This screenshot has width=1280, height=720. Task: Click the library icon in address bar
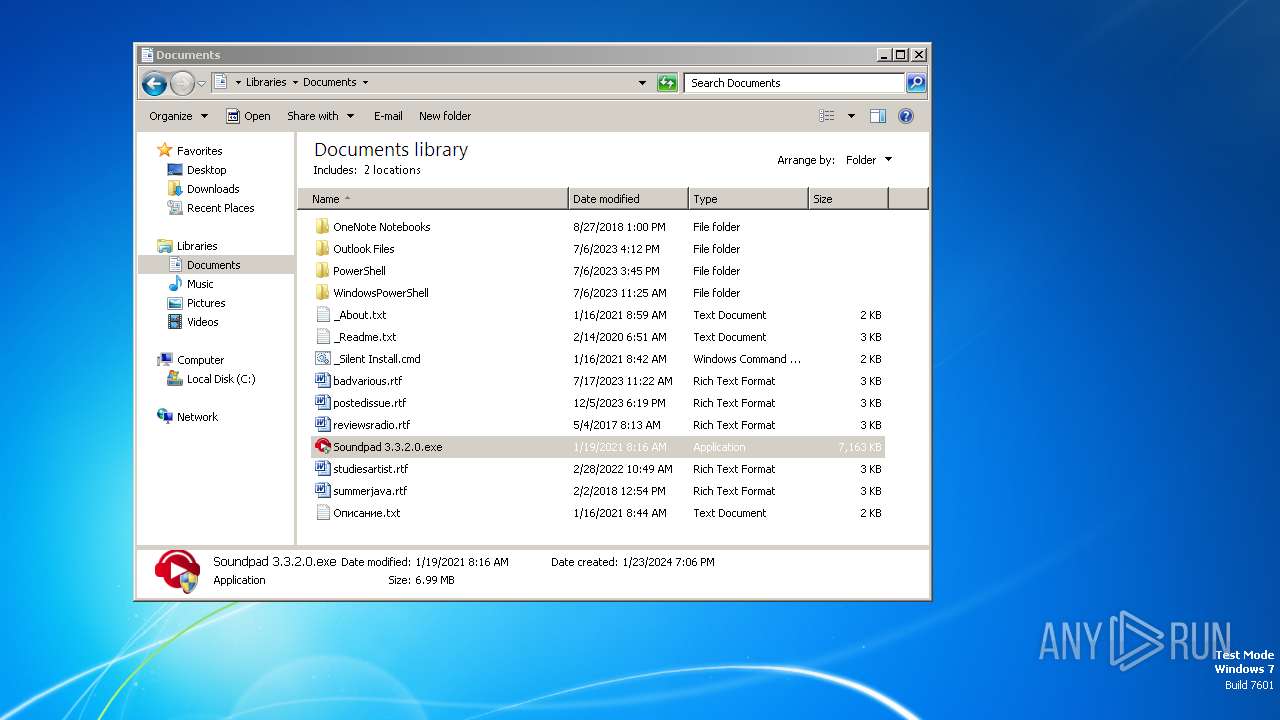220,83
